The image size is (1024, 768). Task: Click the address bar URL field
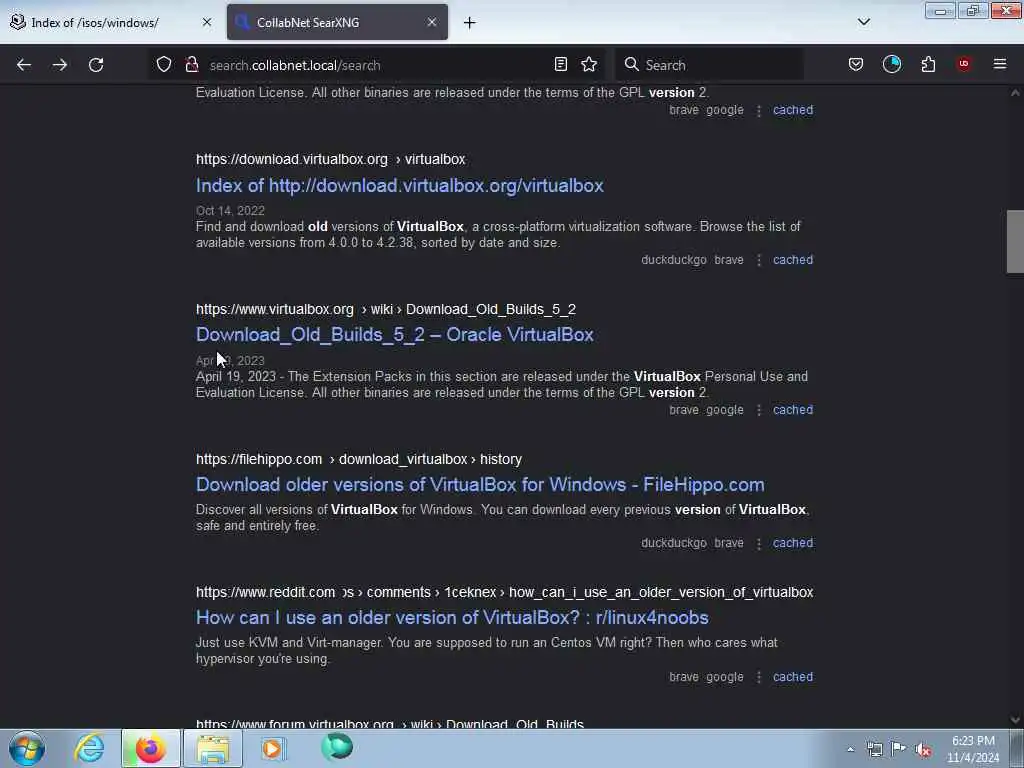[x=376, y=65]
